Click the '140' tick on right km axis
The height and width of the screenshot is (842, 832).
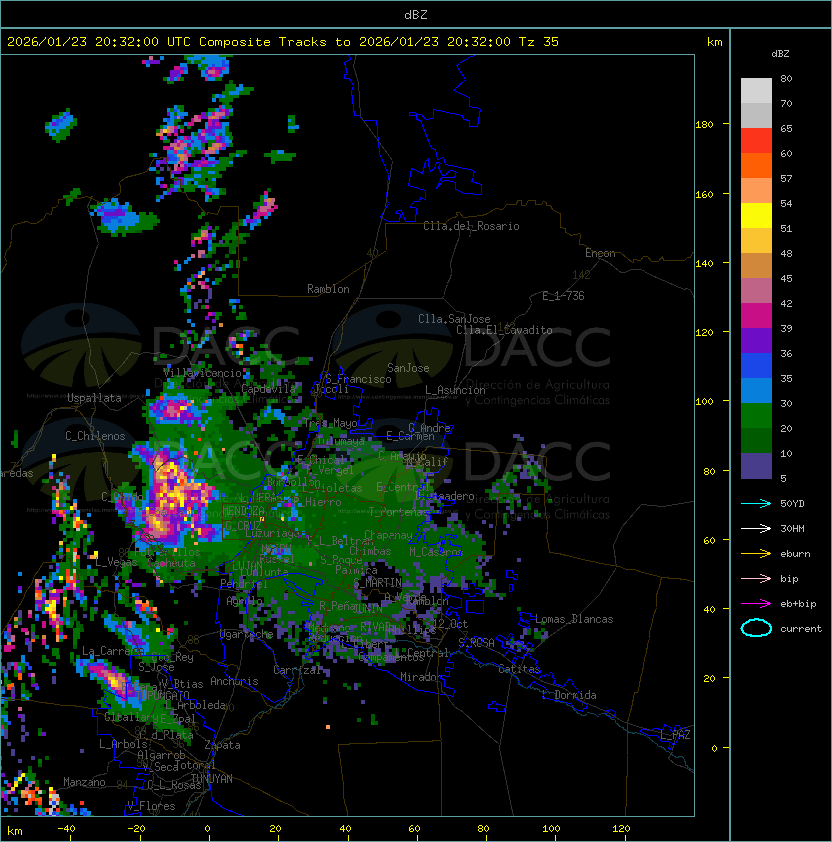704,264
